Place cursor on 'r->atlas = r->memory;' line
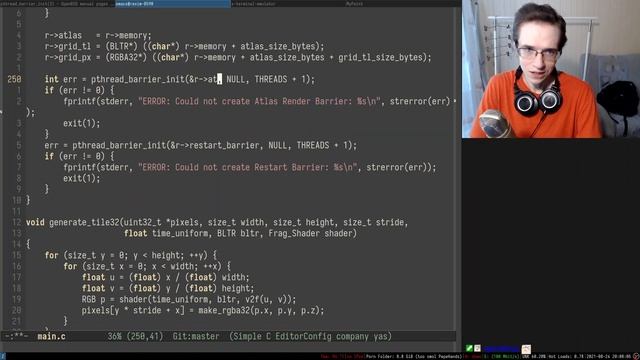 98,36
